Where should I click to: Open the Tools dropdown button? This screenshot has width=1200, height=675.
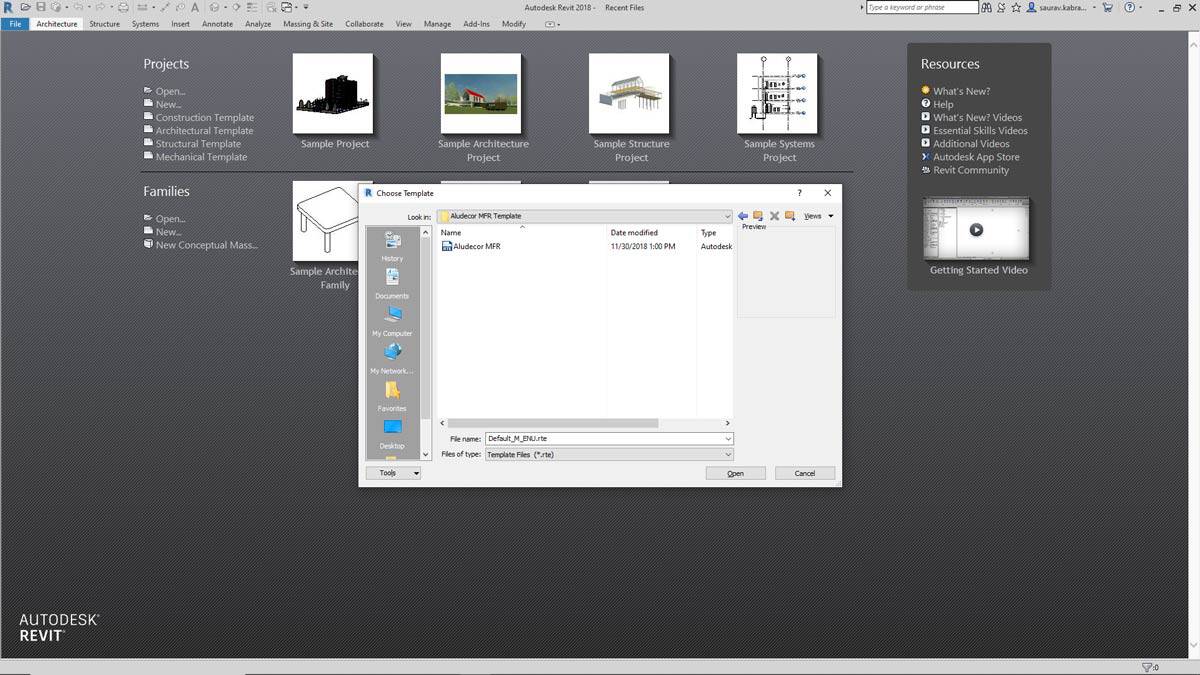pos(393,473)
